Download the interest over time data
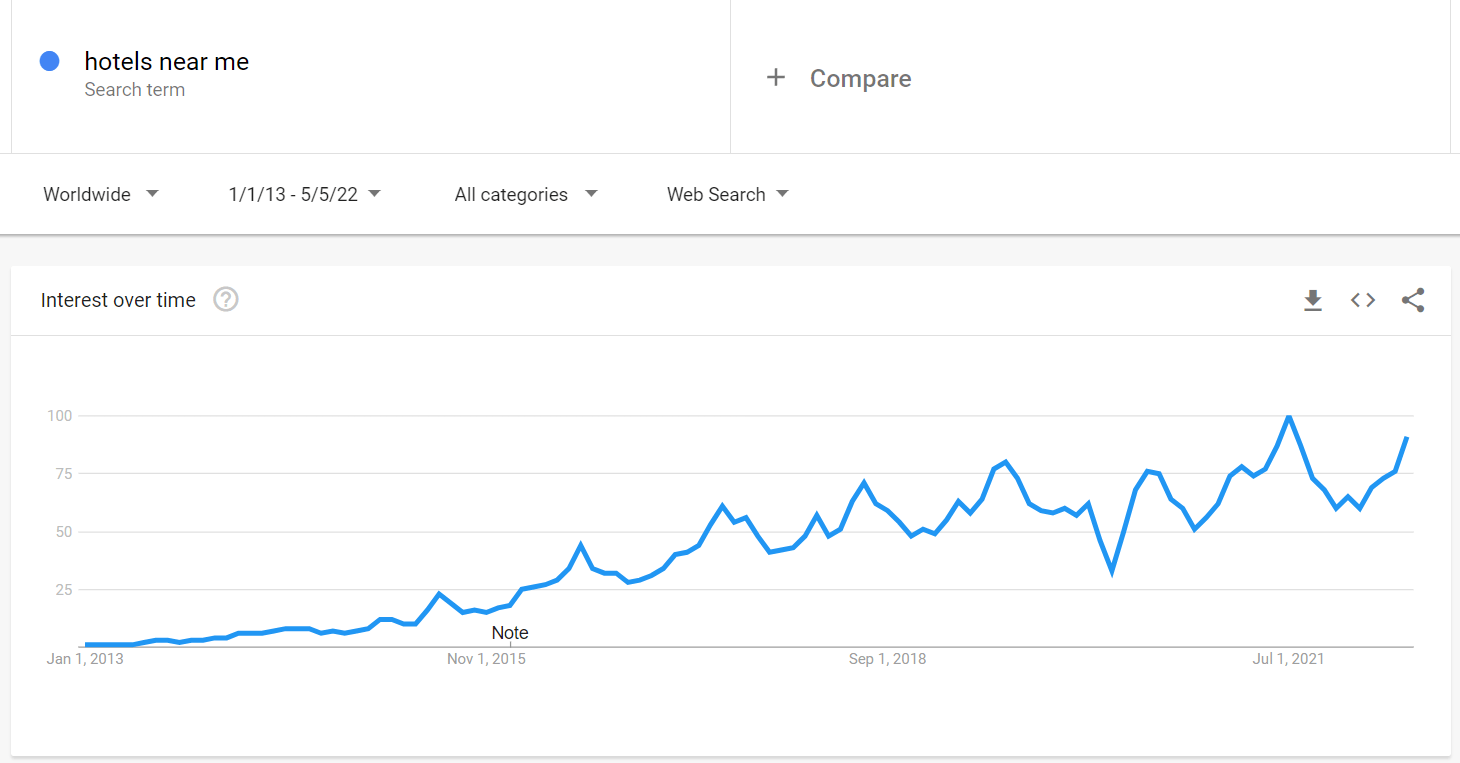Image resolution: width=1460 pixels, height=763 pixels. pyautogui.click(x=1313, y=300)
